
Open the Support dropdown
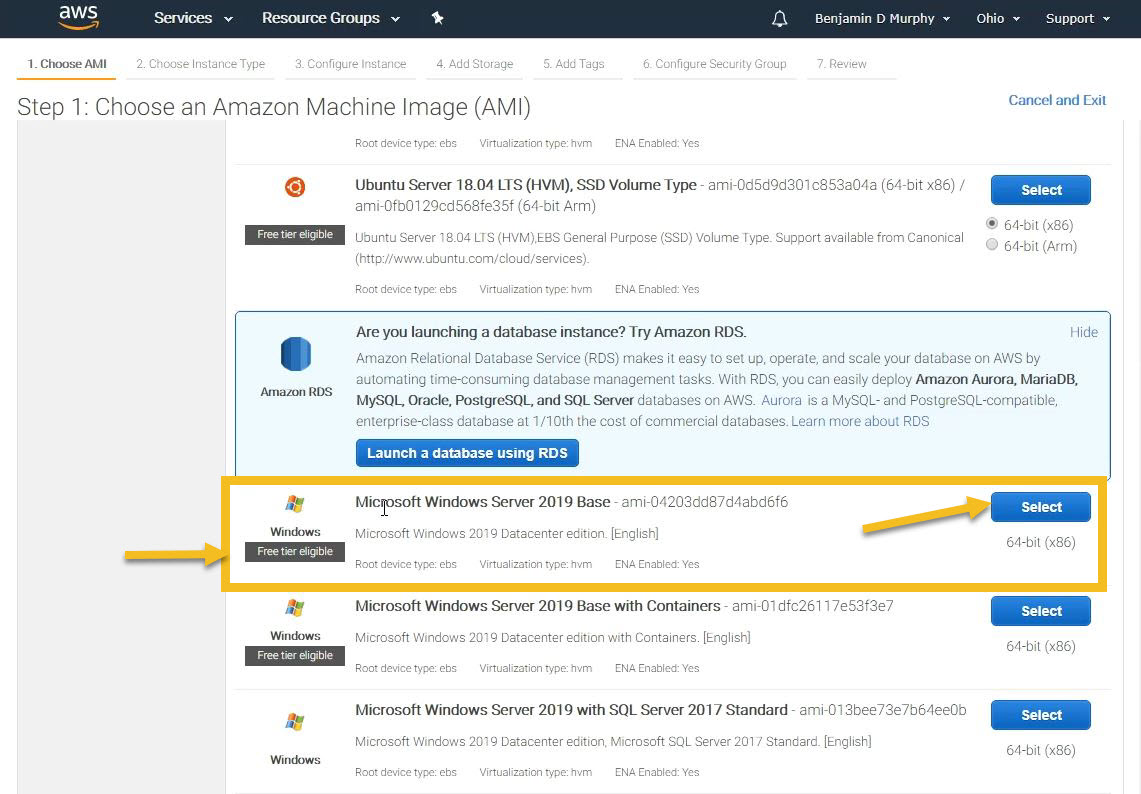[1078, 18]
